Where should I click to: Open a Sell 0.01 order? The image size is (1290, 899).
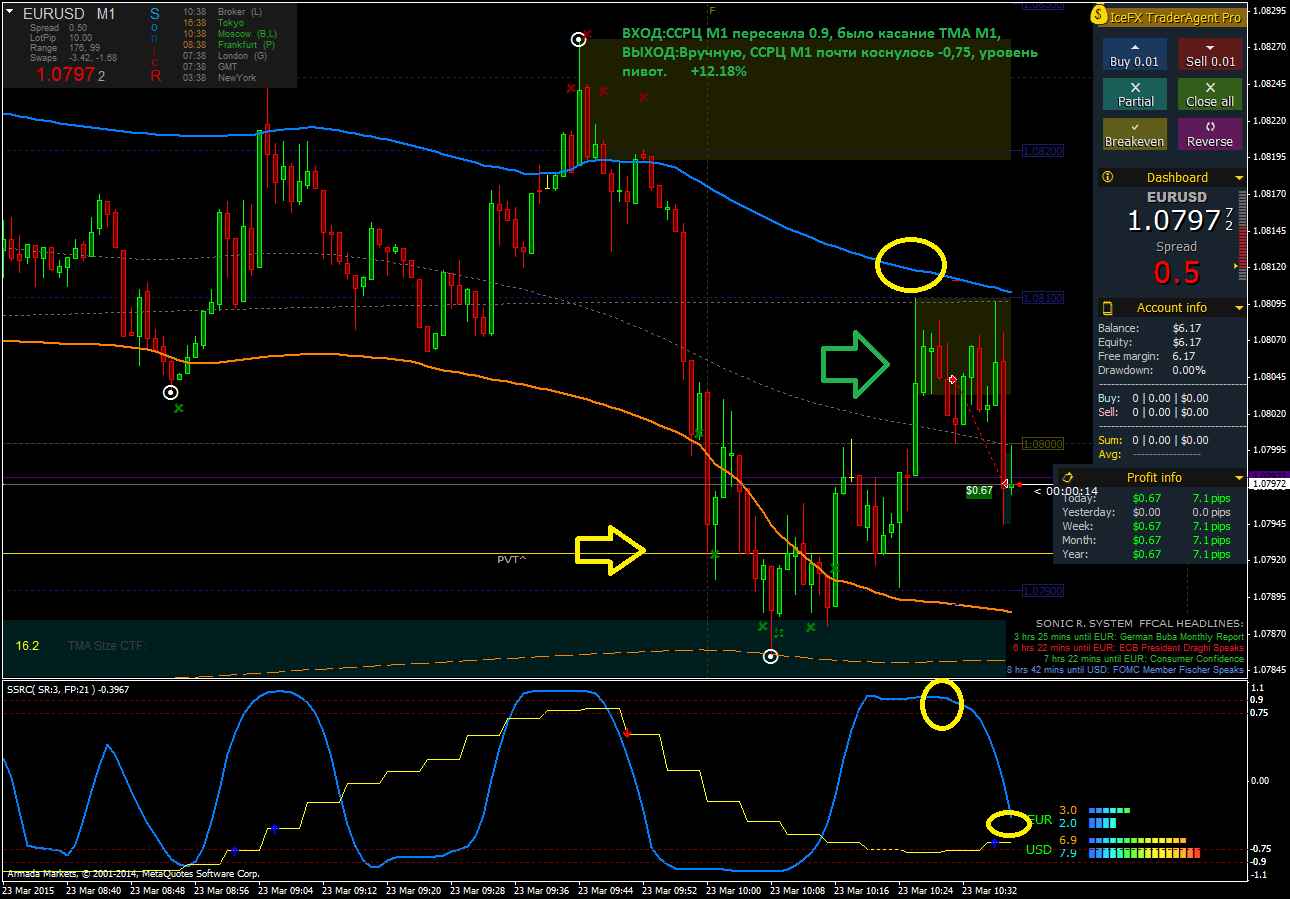[x=1210, y=54]
